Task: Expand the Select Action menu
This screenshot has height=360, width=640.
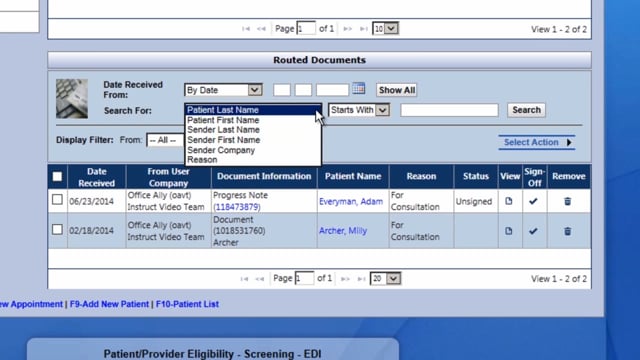Action: click(x=537, y=142)
